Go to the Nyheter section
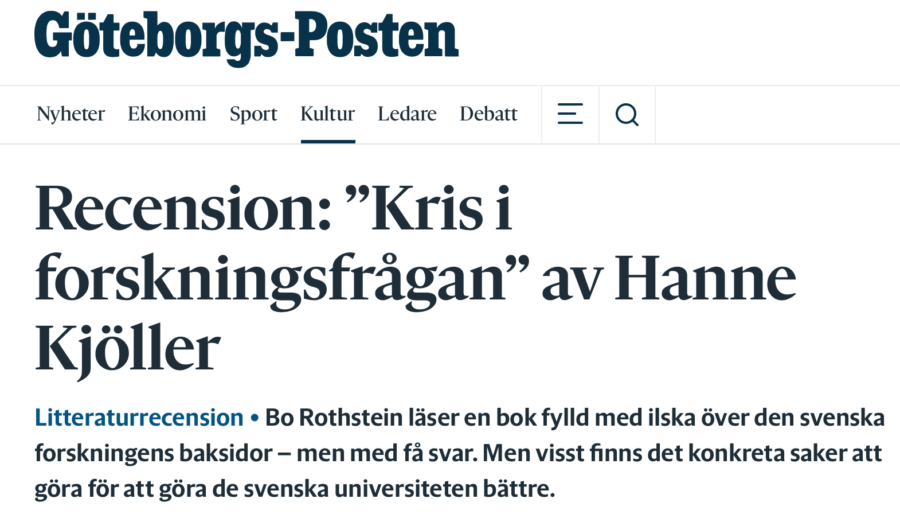Viewport: 900px width, 522px height. click(71, 114)
